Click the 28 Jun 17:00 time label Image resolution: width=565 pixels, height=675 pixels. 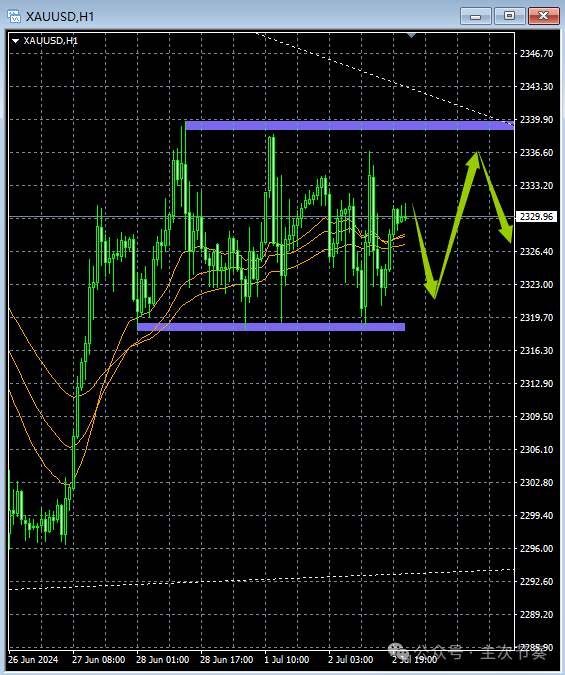pos(226,660)
